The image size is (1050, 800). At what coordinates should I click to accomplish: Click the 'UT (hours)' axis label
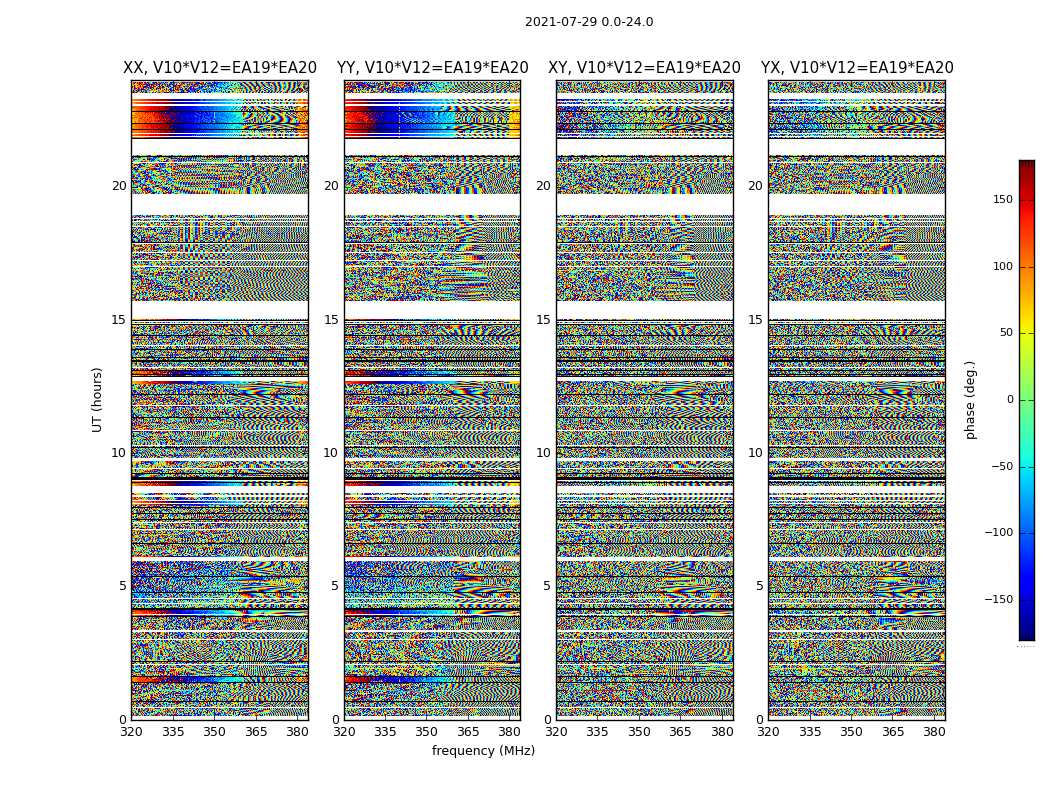[x=97, y=400]
